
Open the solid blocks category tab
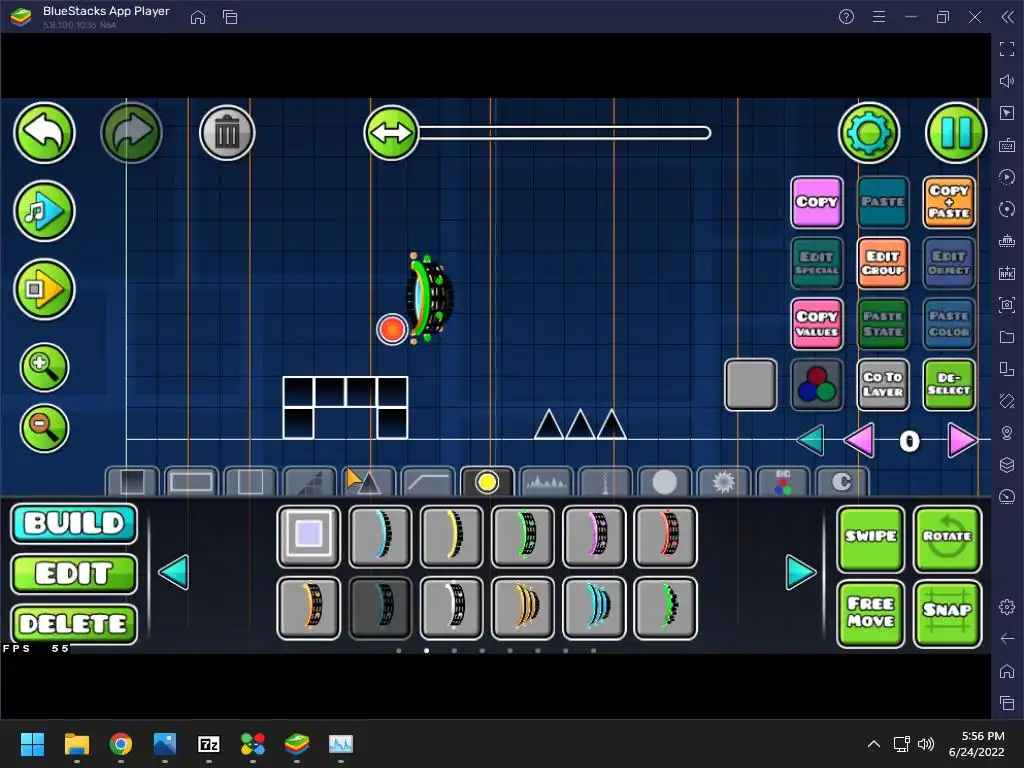132,482
